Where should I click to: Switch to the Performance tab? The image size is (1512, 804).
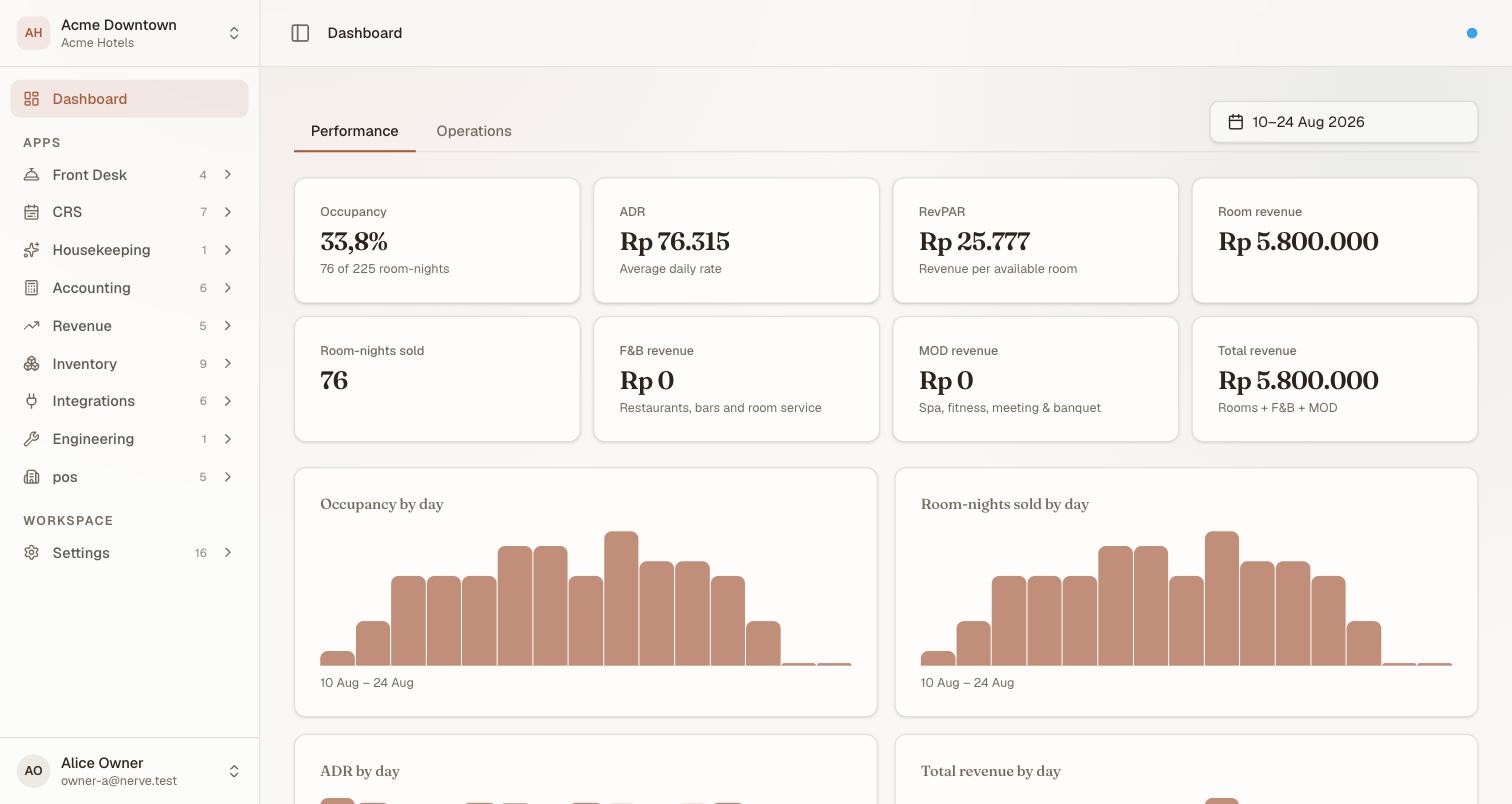(x=354, y=131)
